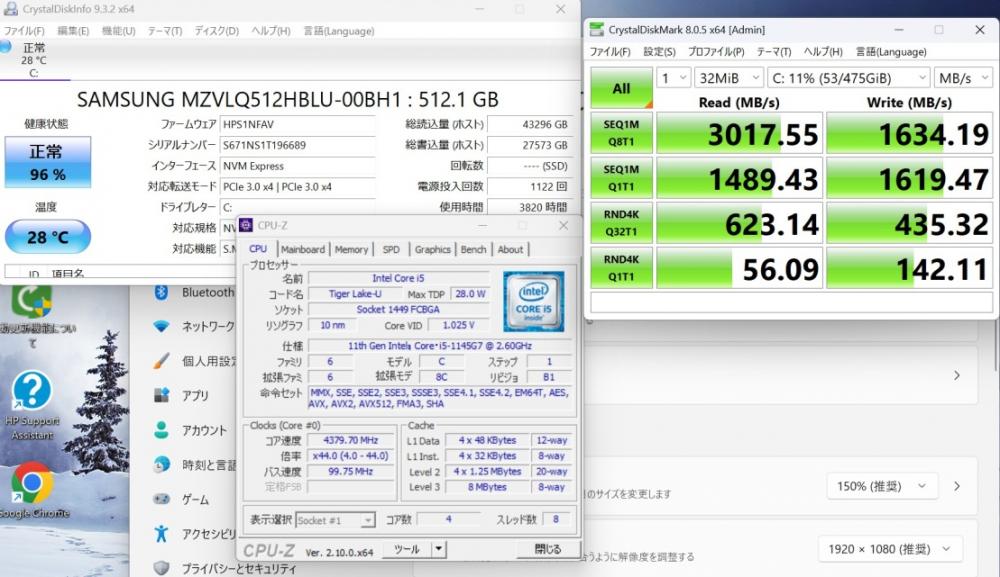Image resolution: width=1000 pixels, height=577 pixels.
Task: Open 編集(E) menu in CrystalDiskInfo
Action: click(73, 31)
